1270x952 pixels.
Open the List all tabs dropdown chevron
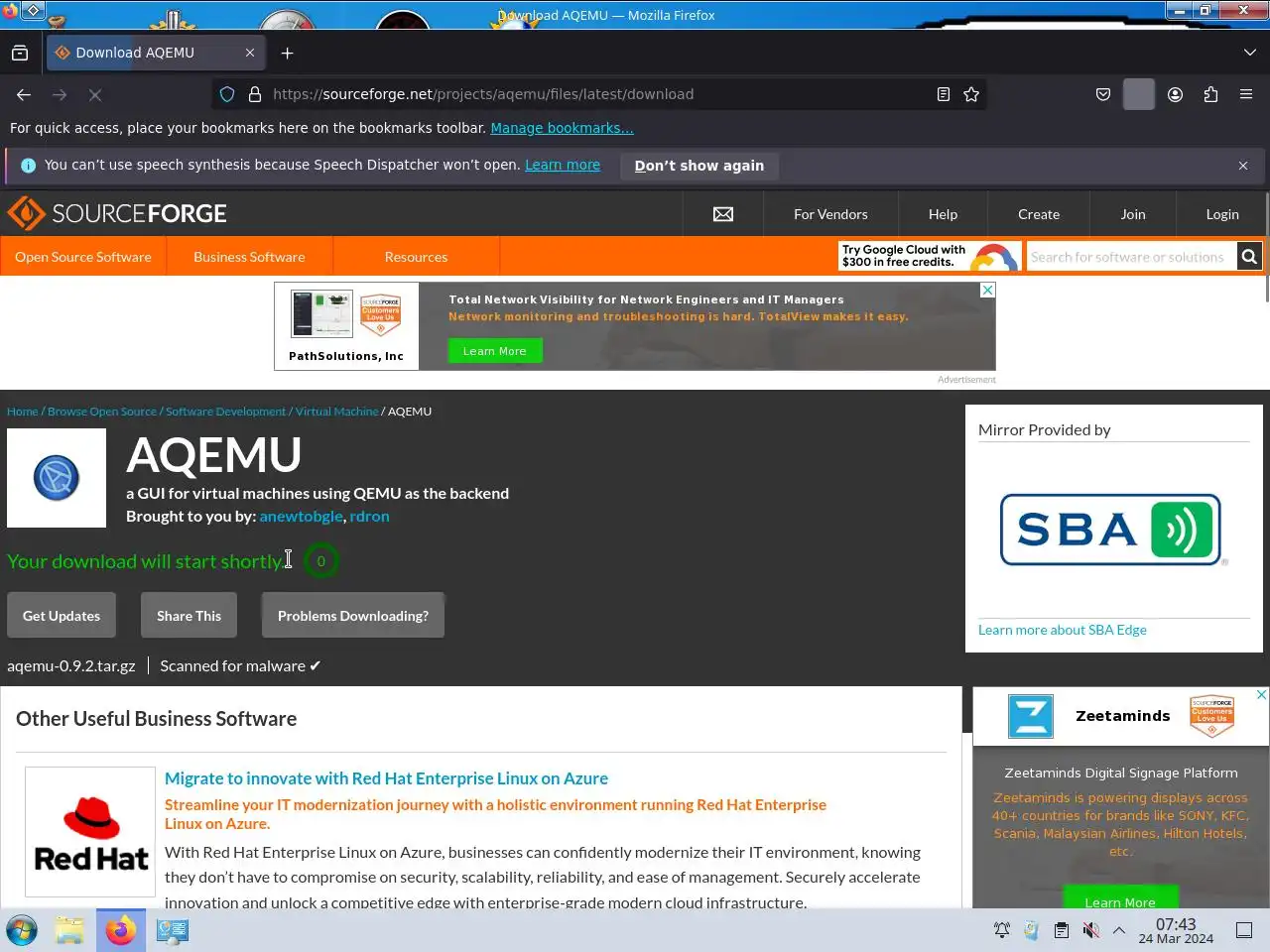[x=1249, y=53]
